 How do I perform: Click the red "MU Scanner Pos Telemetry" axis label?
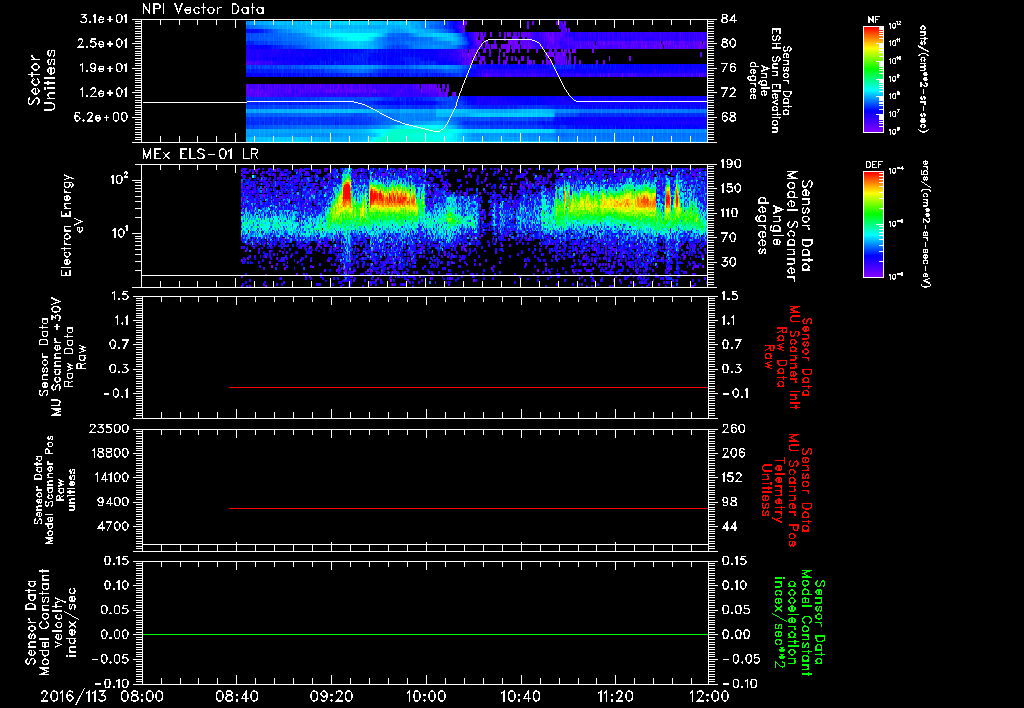pos(786,490)
